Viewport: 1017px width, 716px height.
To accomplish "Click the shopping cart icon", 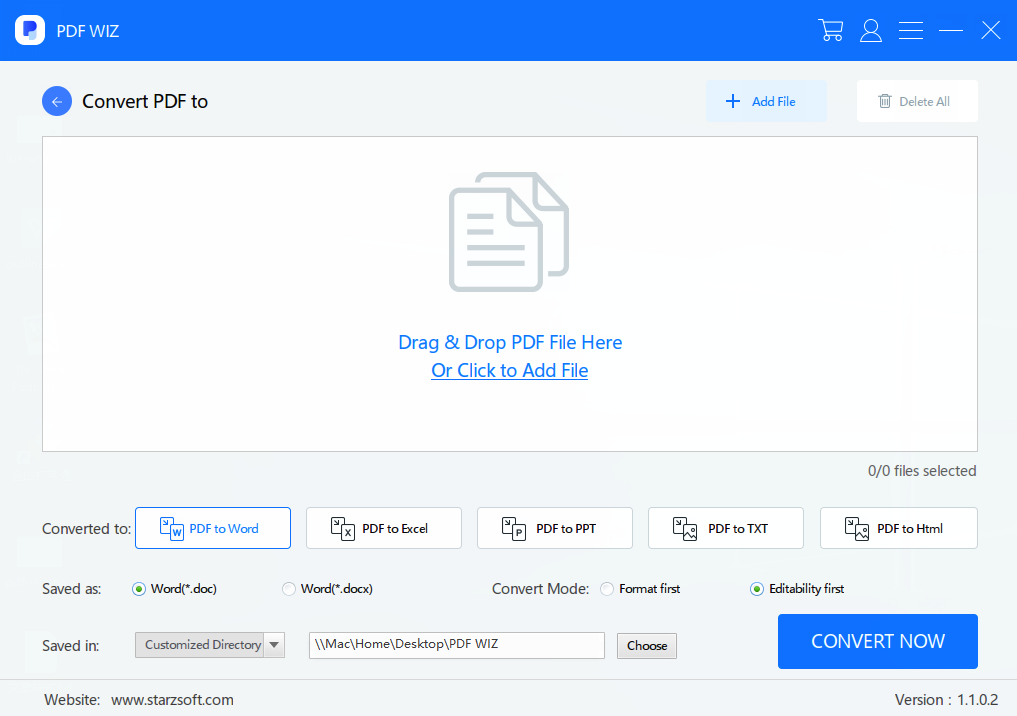I will coord(830,30).
